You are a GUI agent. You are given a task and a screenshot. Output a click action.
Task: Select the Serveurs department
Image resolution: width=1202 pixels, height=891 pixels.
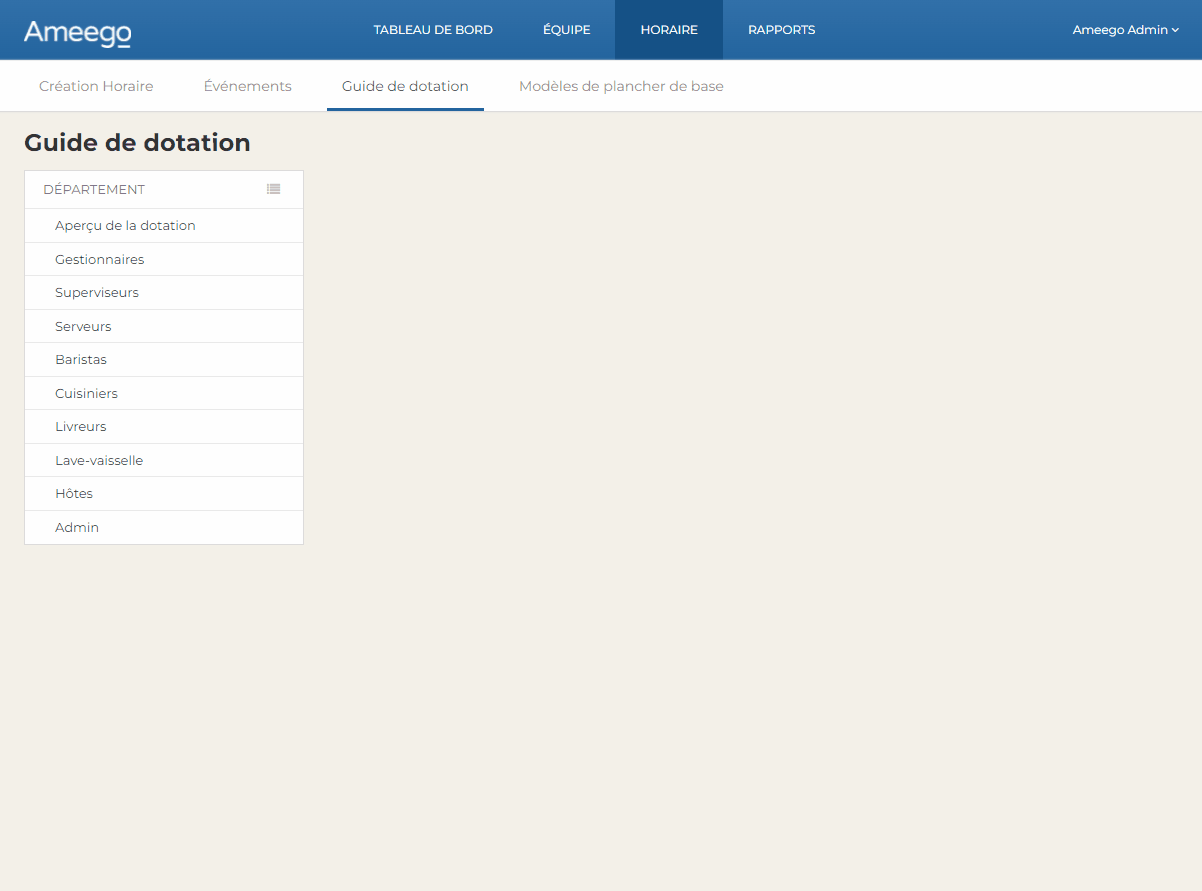click(83, 327)
